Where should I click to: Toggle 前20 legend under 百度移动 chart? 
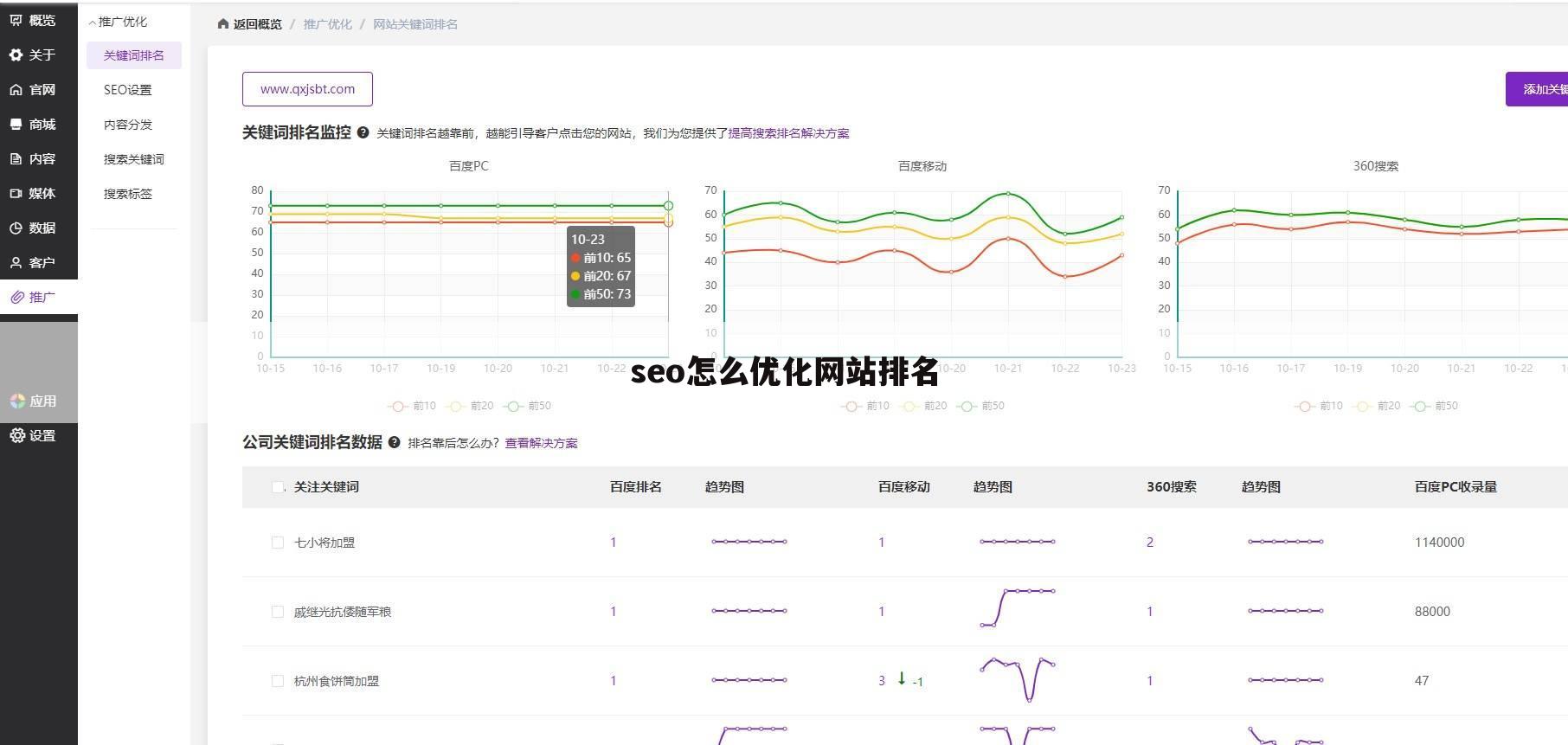[923, 406]
